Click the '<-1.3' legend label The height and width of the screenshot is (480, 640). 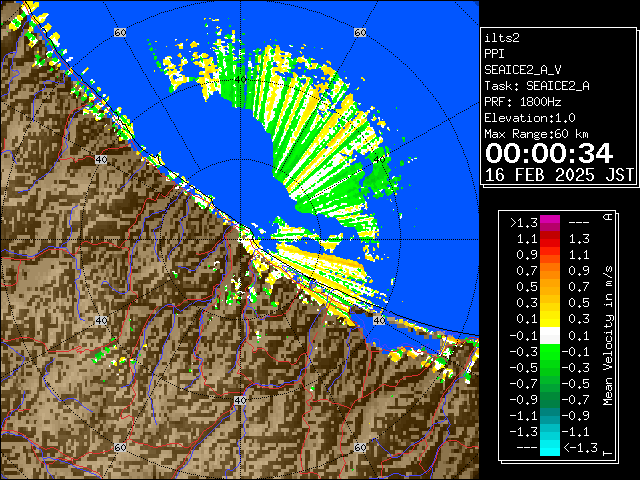(580, 448)
